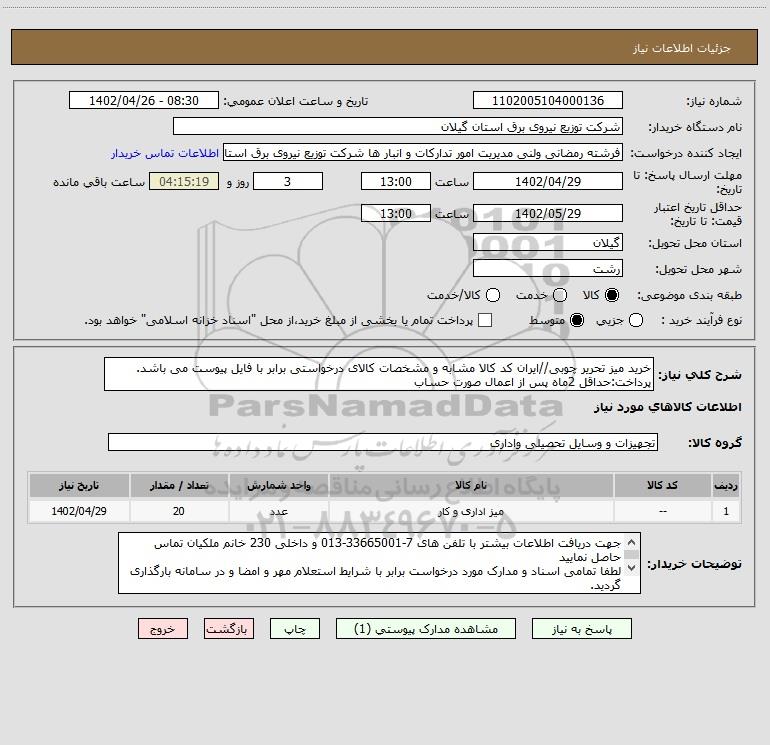Viewport: 770px width, 745px height.
Task: Select the کالا radio button
Action: [x=612, y=295]
